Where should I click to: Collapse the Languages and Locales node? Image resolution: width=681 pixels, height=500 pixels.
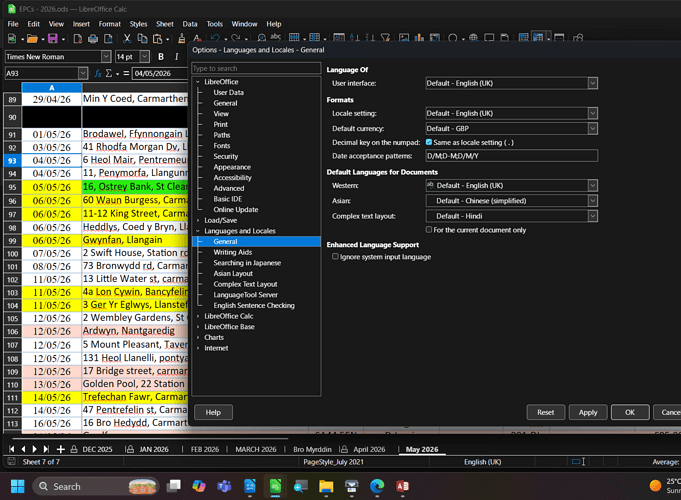point(198,231)
